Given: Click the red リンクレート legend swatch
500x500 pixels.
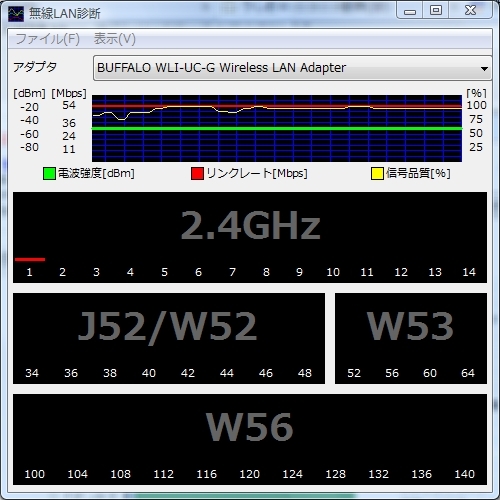Looking at the screenshot, I should pos(197,173).
